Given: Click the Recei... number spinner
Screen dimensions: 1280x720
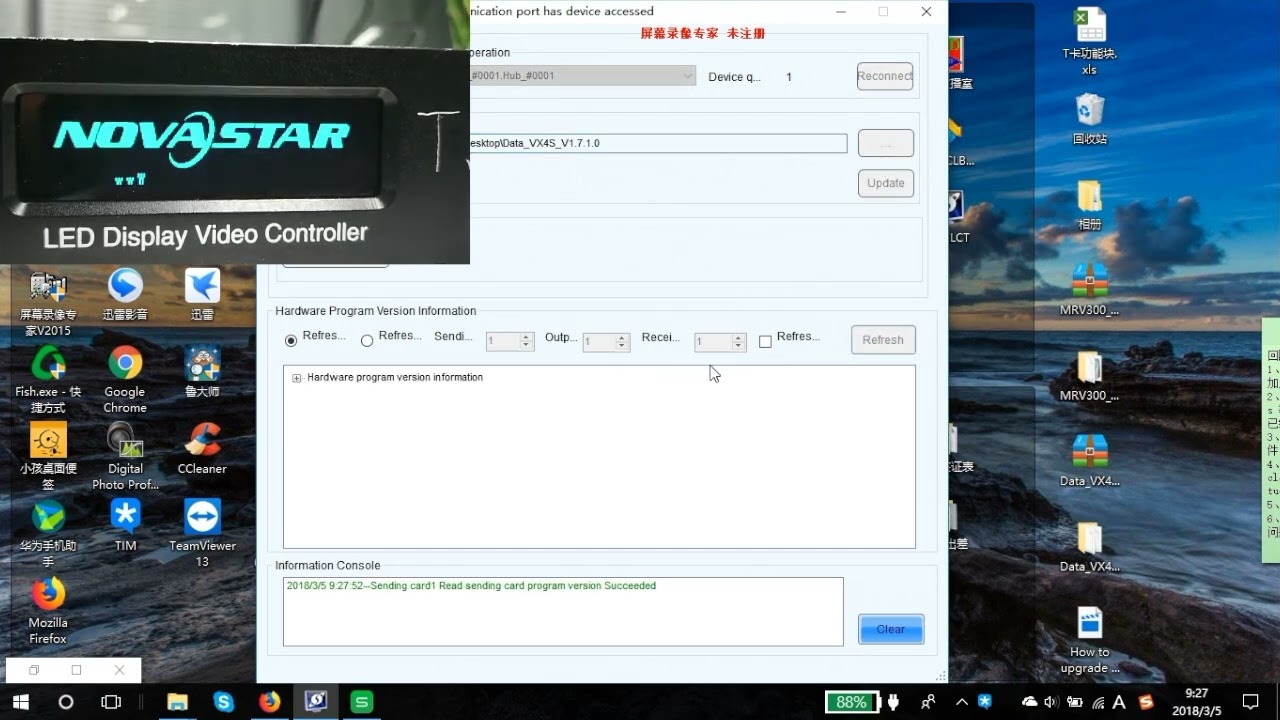Looking at the screenshot, I should pyautogui.click(x=720, y=341).
